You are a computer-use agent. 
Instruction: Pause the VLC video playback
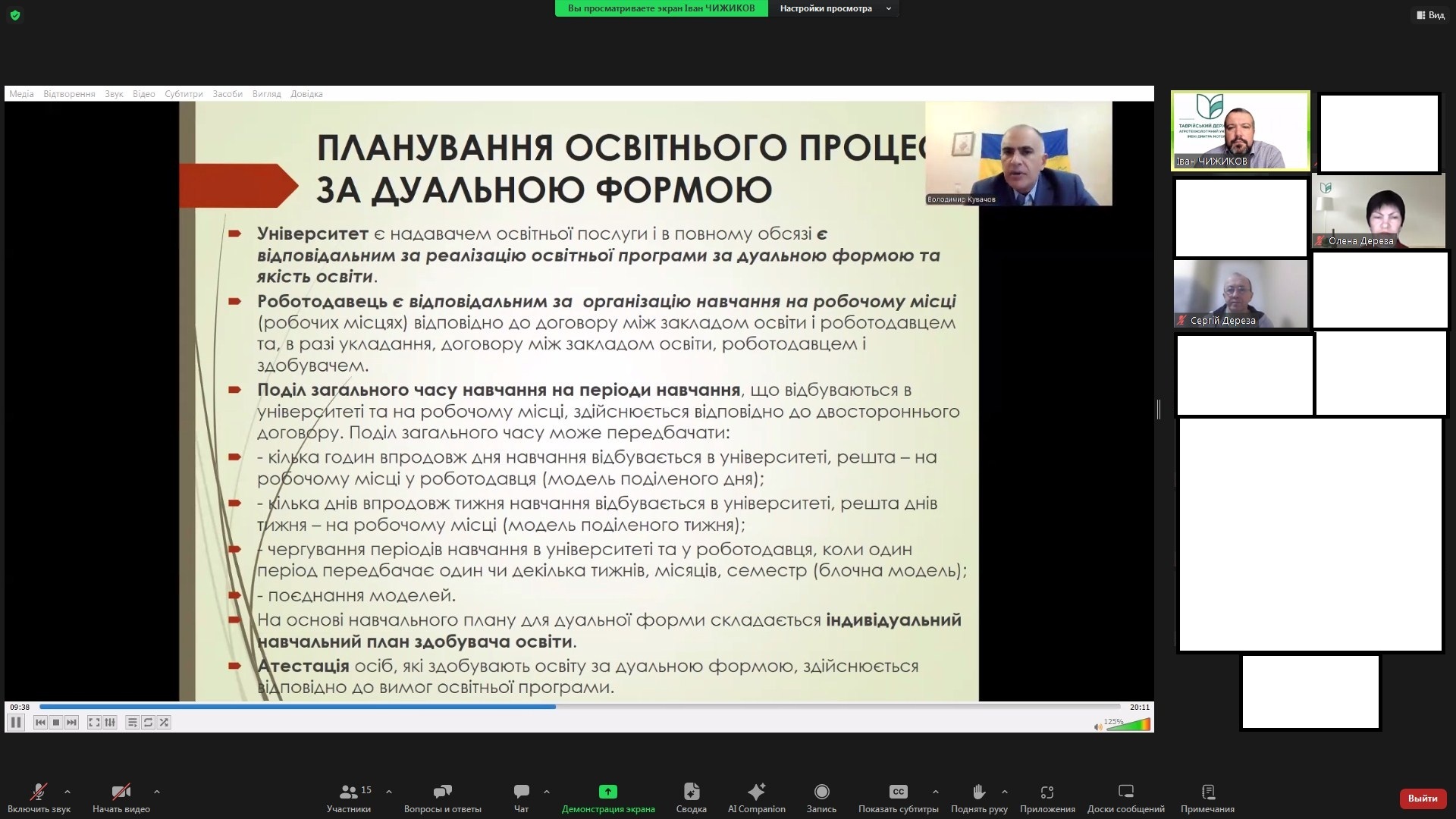(16, 723)
